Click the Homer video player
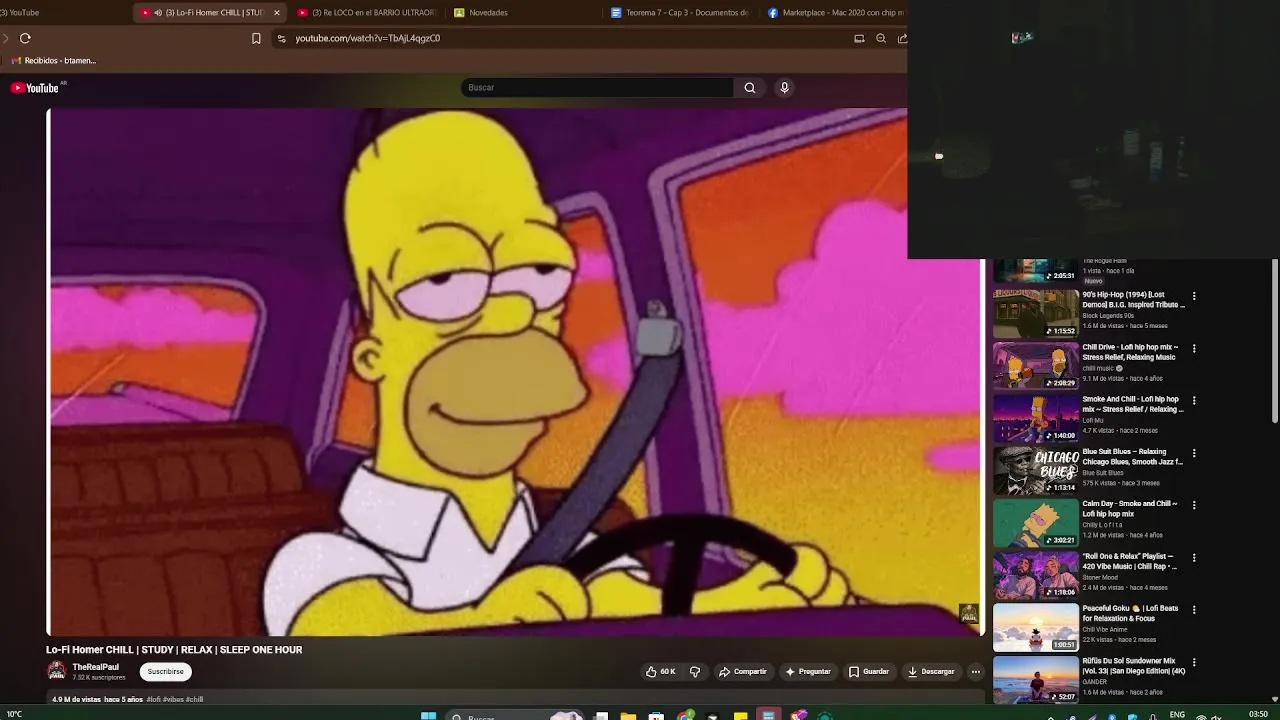This screenshot has width=1280, height=720. coord(516,372)
